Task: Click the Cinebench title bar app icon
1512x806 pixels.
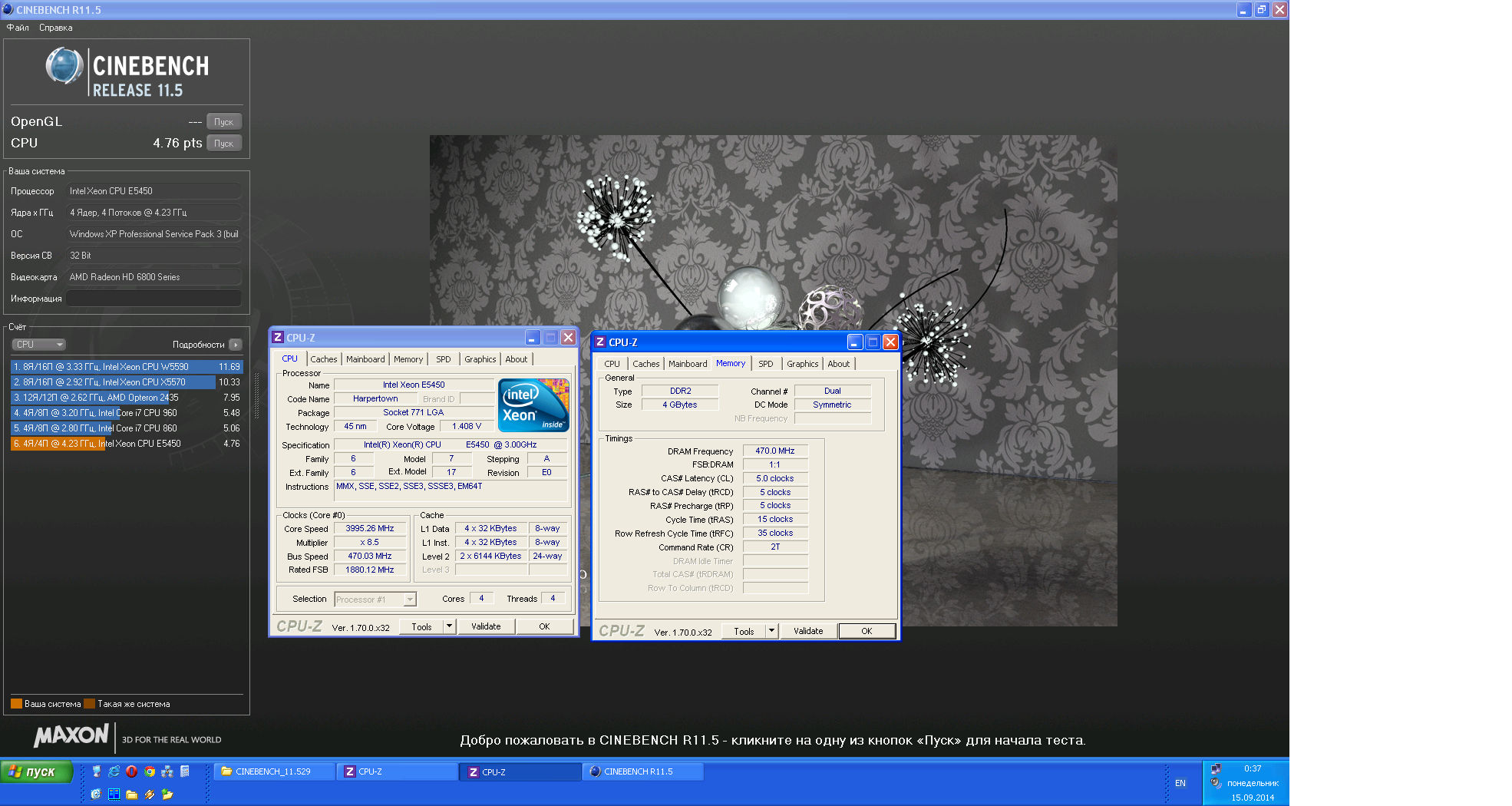Action: tap(8, 9)
